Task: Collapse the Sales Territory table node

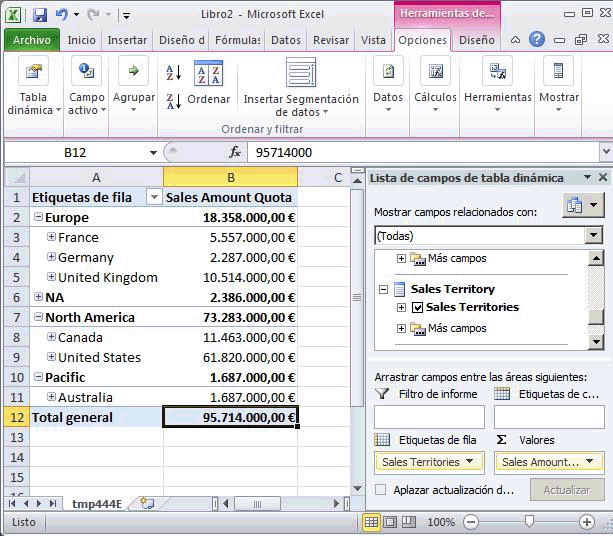Action: (x=384, y=289)
